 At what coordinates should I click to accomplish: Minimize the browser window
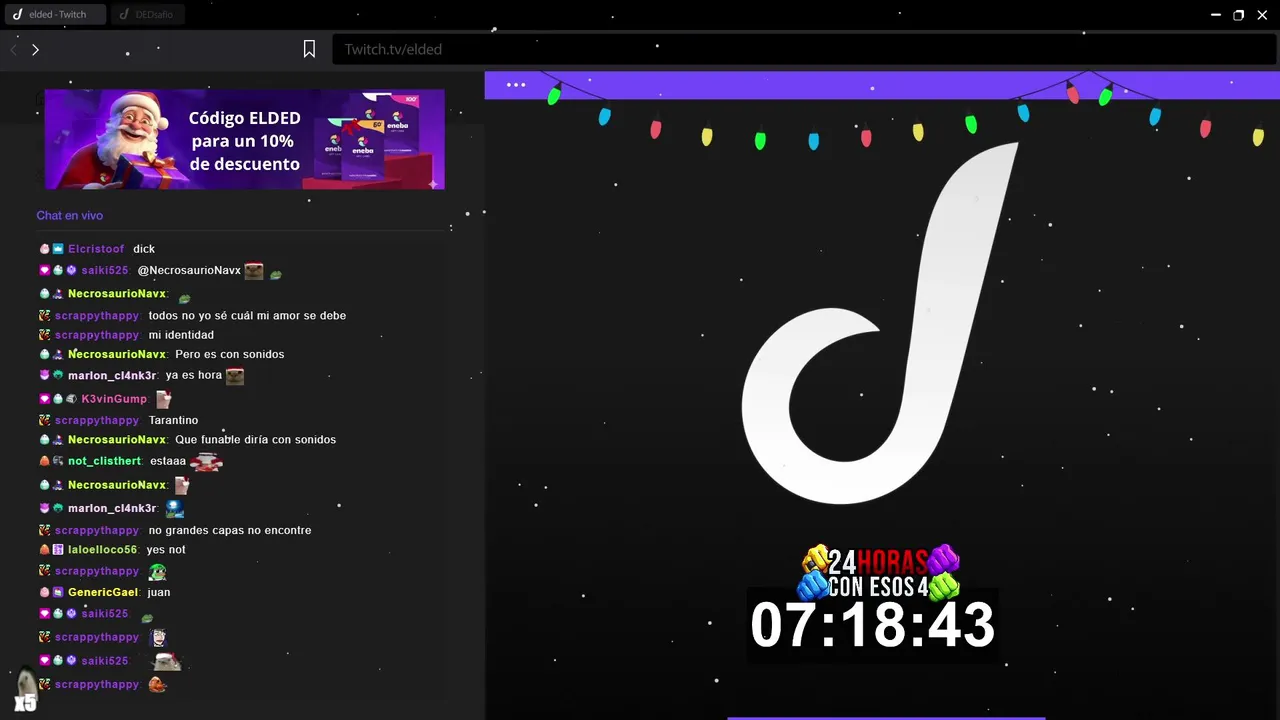click(1216, 15)
